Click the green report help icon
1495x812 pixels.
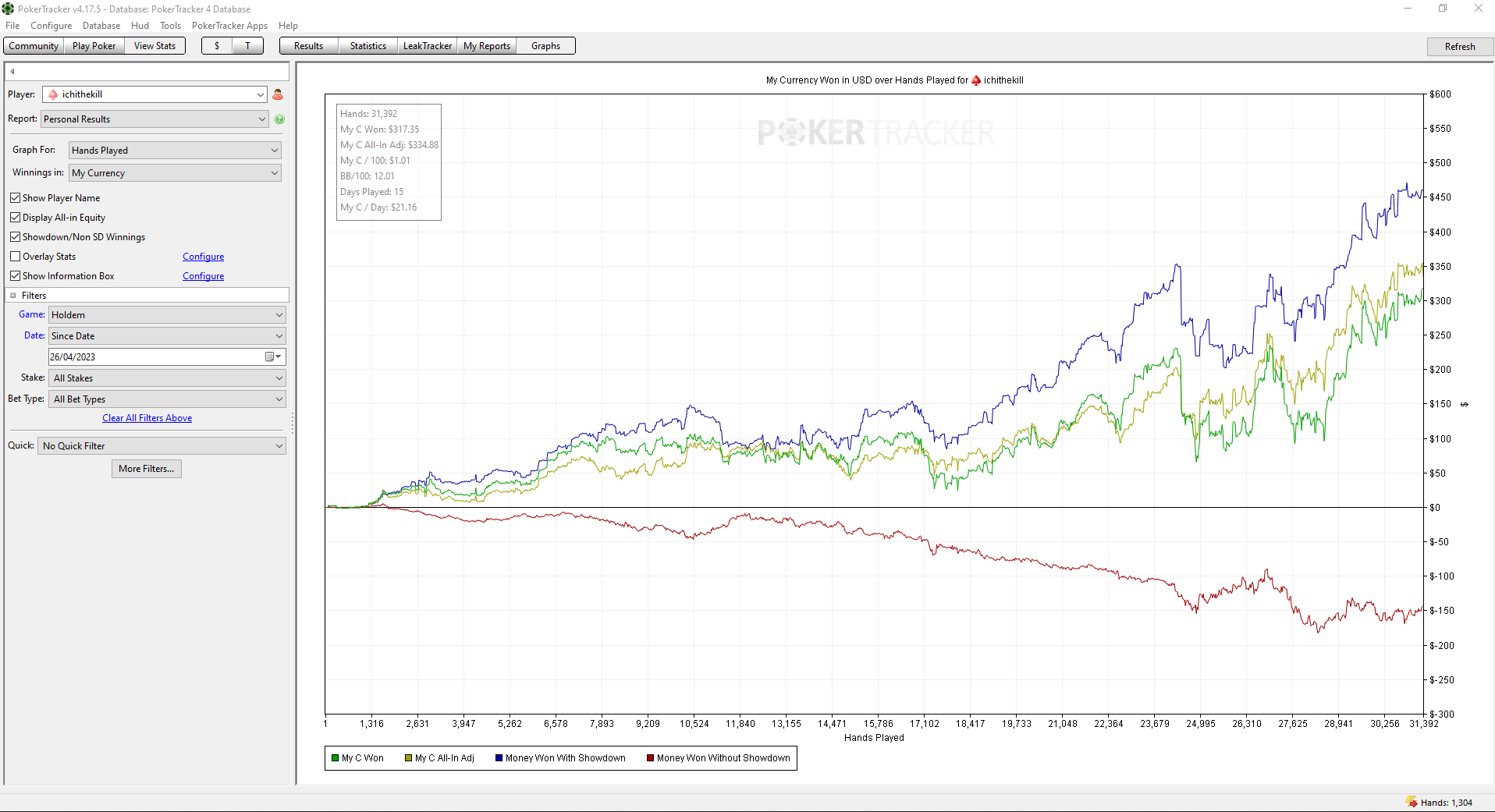(x=279, y=119)
